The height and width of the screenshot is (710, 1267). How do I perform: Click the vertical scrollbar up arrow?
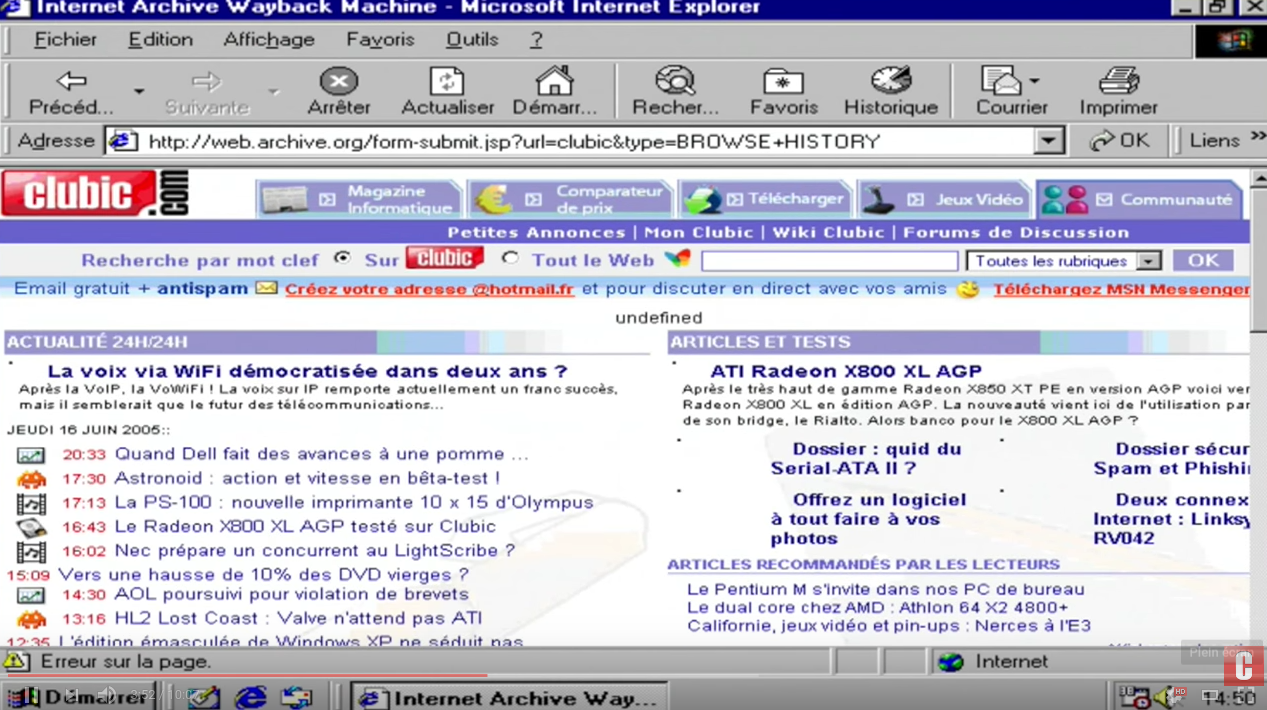click(1258, 180)
